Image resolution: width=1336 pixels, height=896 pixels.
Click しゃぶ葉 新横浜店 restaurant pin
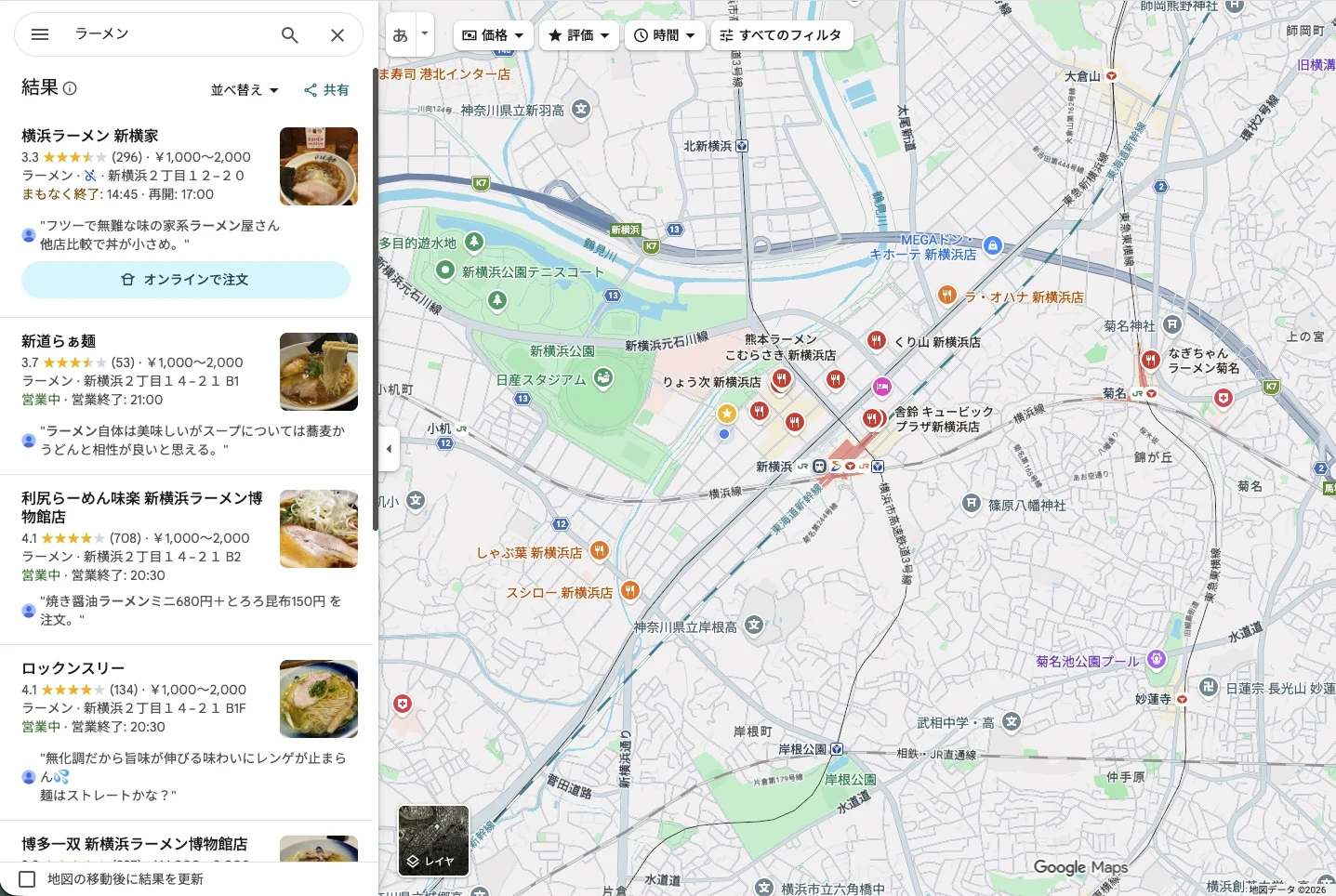tap(600, 551)
